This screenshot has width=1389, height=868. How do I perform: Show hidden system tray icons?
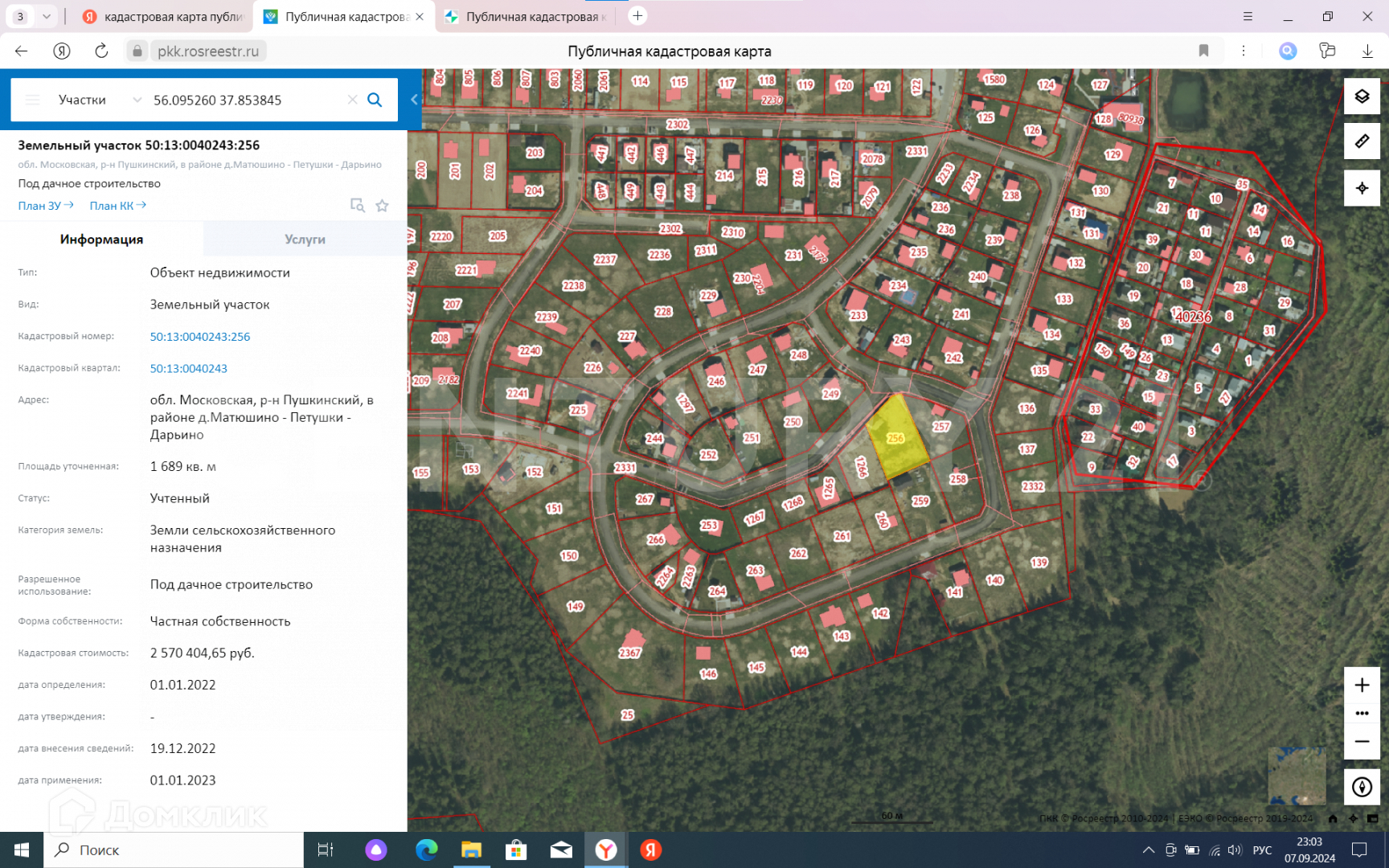click(x=1149, y=850)
